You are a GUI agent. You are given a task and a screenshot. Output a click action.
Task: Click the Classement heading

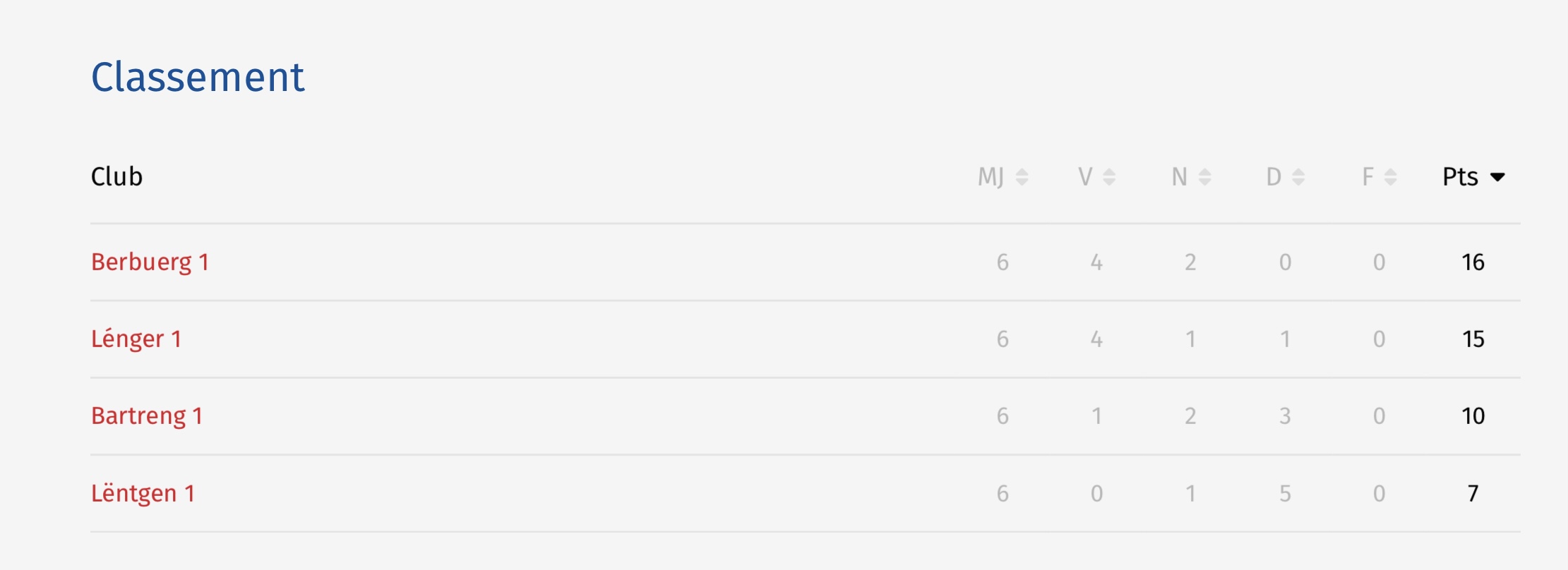click(x=198, y=77)
